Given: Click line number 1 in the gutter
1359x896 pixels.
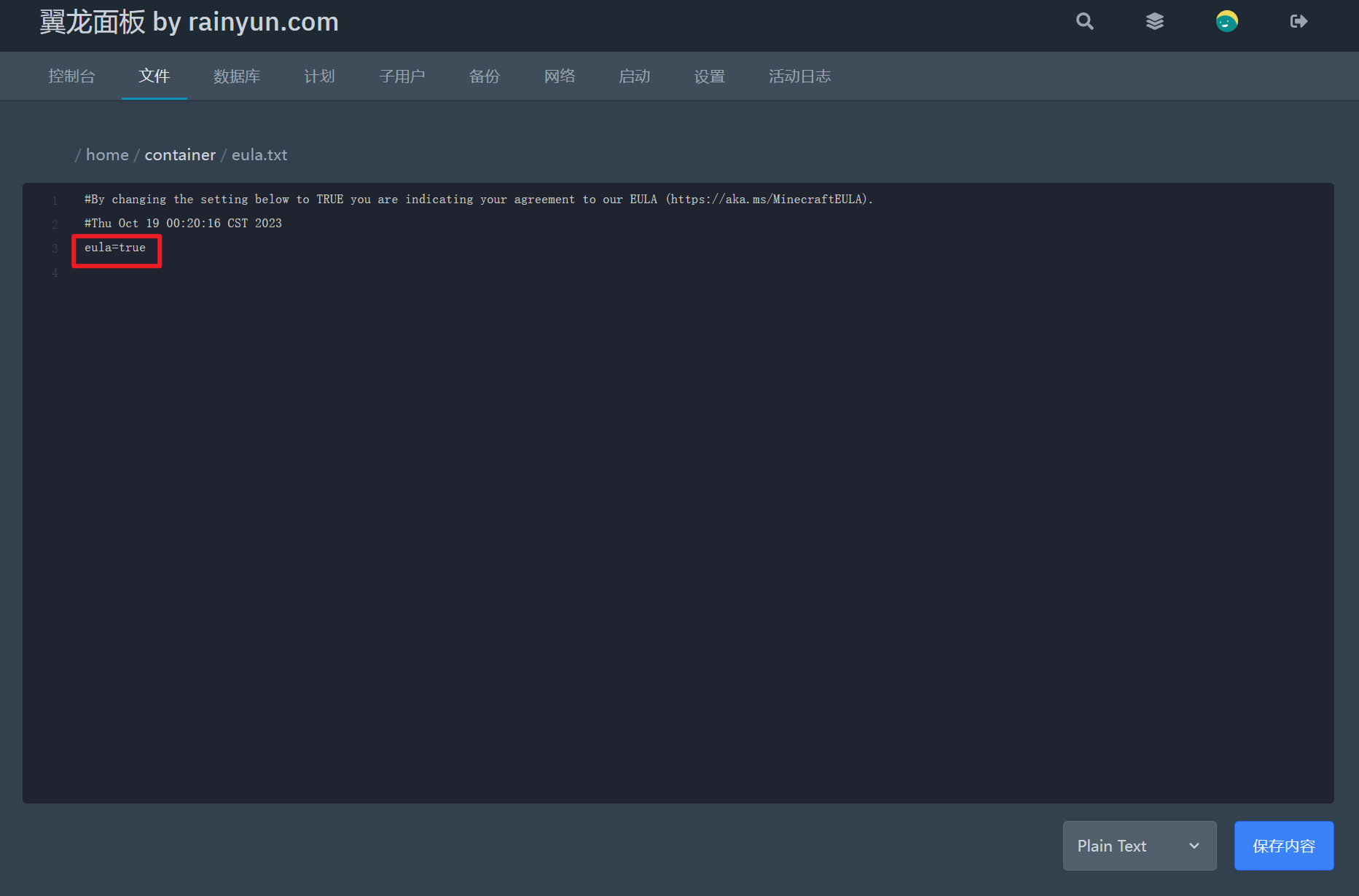Looking at the screenshot, I should (x=55, y=200).
